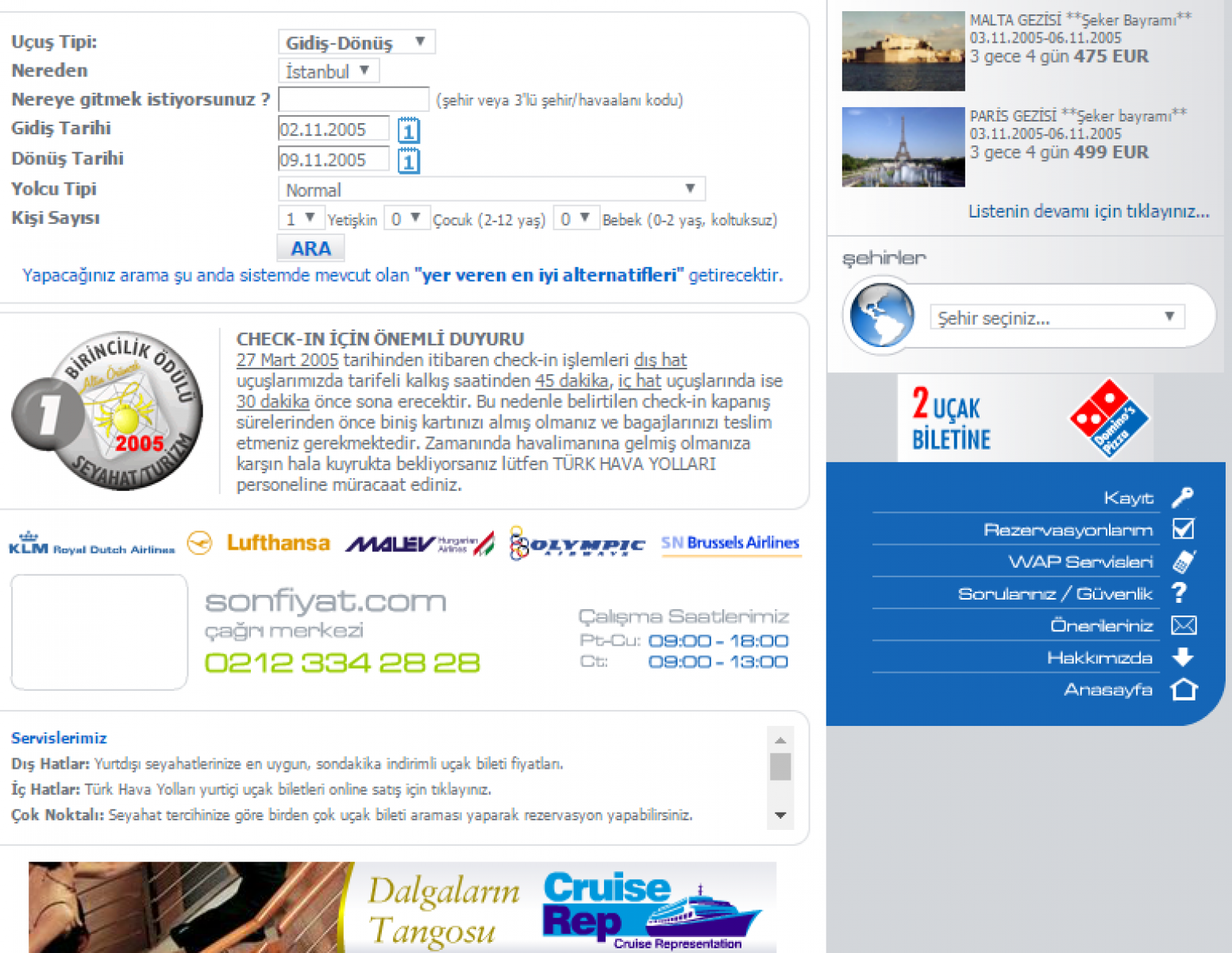Expand the Nereden İstanbul dropdown

(x=328, y=71)
